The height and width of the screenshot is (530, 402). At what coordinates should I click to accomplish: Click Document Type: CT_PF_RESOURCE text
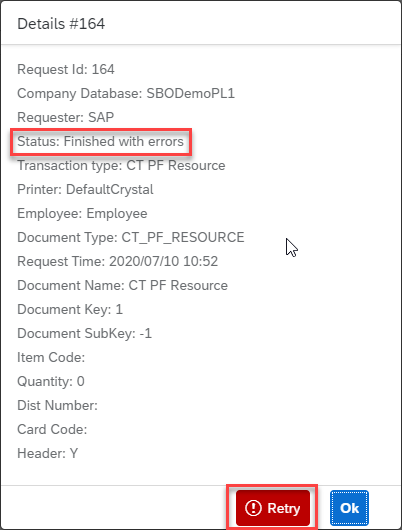pos(131,237)
